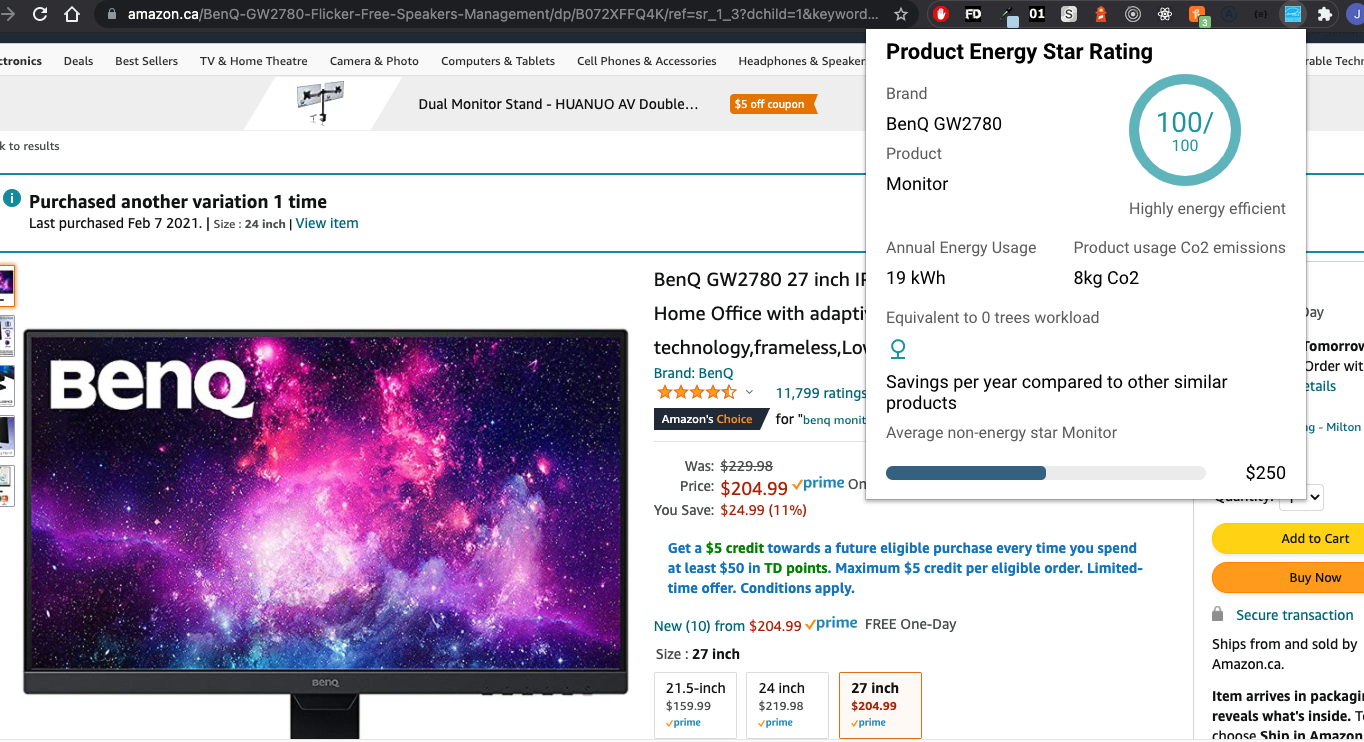Screen dimensions: 1364x742
Task: Click the AdBlock stop-hand extension icon
Action: [x=940, y=14]
